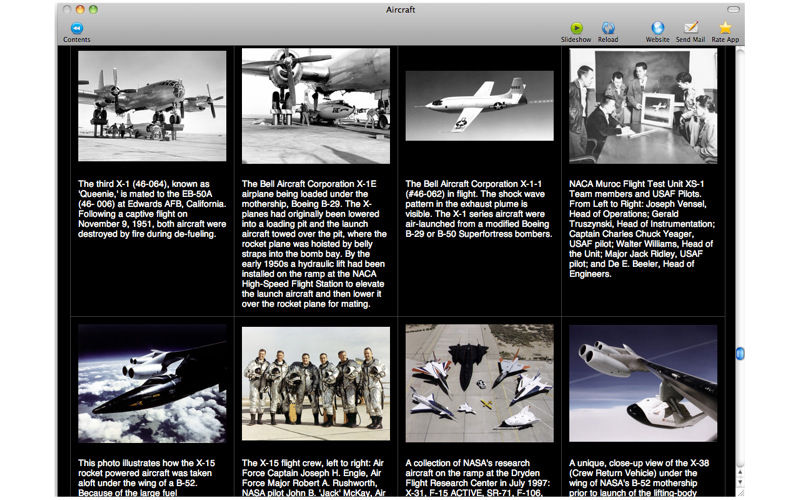This screenshot has height=500, width=800.
Task: Open the X-1E being loaded under B-29 photo
Action: (316, 106)
